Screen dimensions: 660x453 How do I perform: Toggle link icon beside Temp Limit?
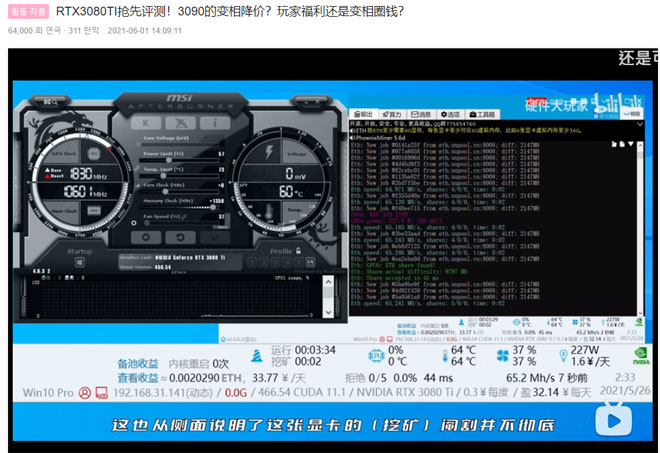pyautogui.click(x=137, y=169)
